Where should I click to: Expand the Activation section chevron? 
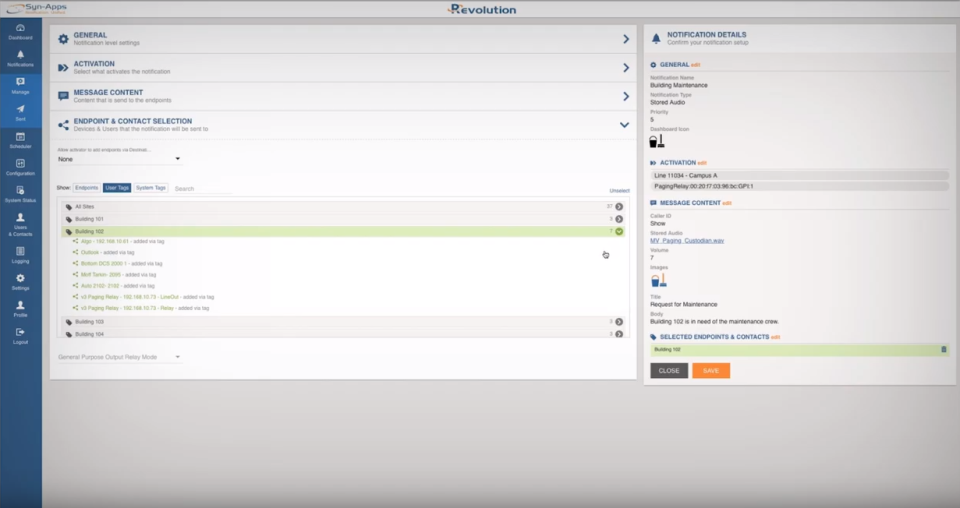626,68
